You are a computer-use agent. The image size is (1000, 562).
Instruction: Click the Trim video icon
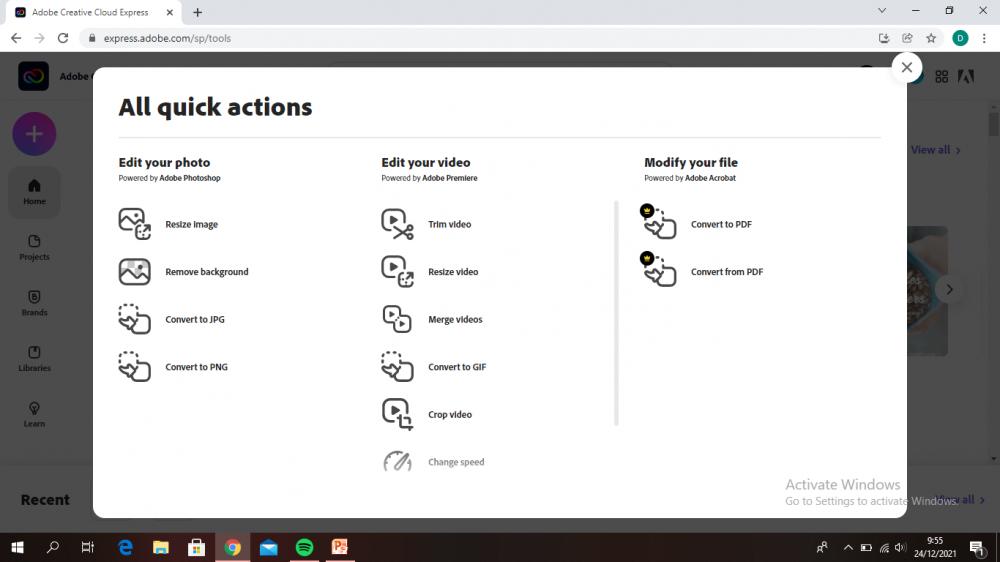[x=397, y=224]
